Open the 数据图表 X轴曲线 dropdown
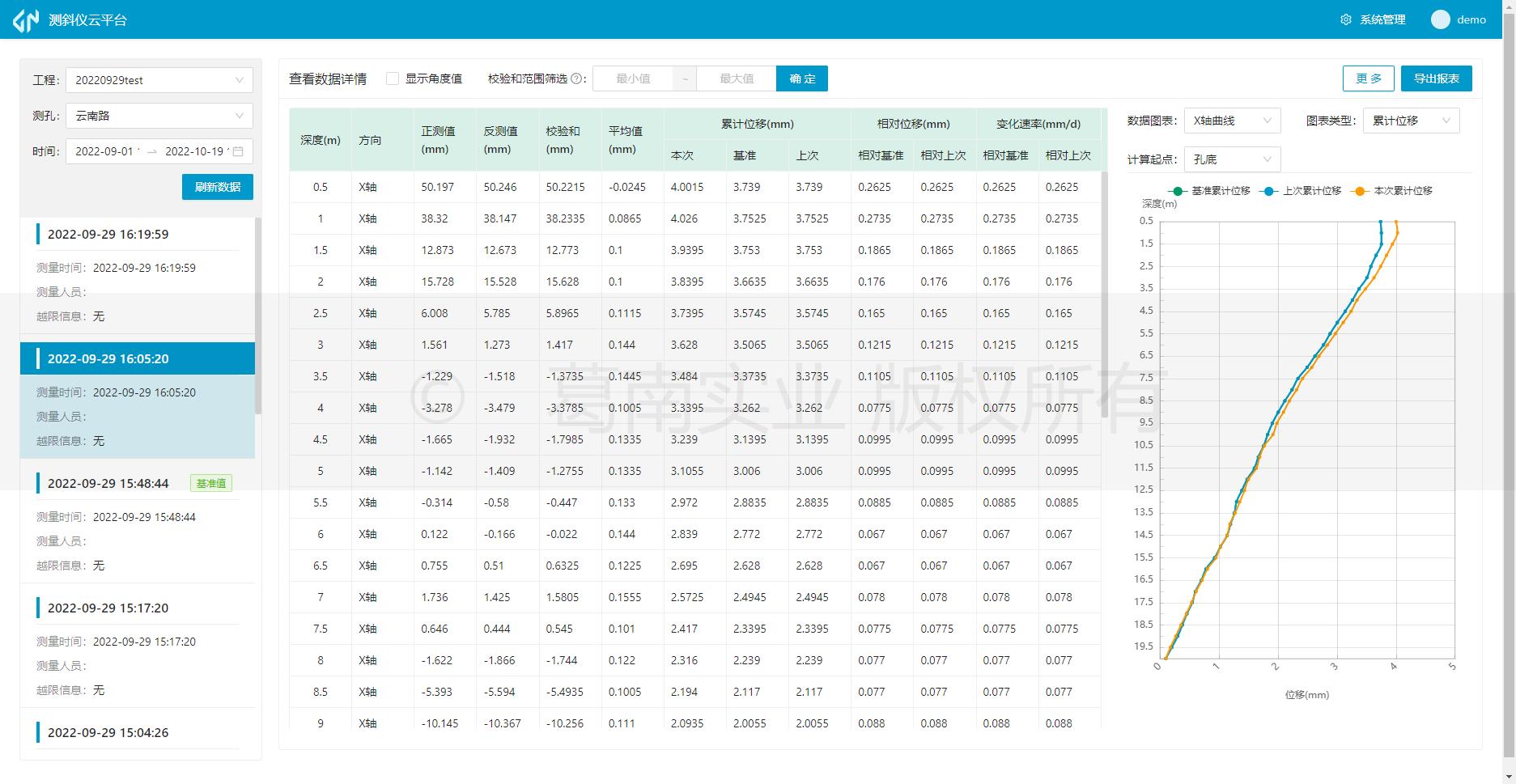 point(1233,121)
